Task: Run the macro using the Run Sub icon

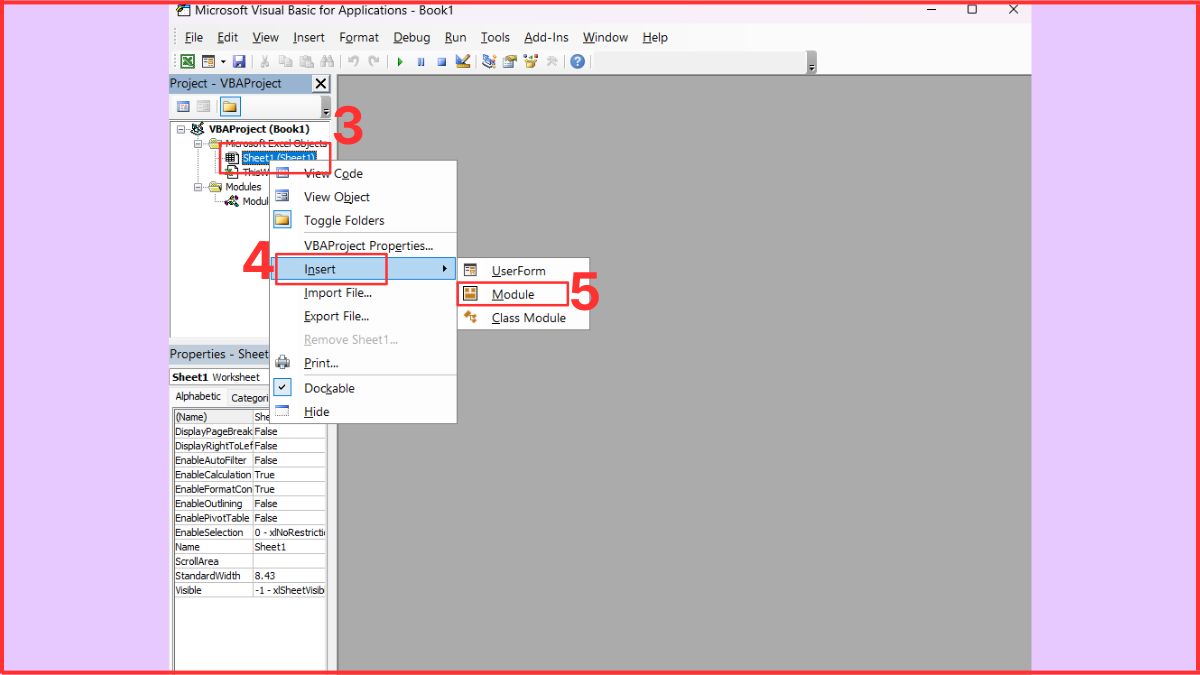Action: [400, 61]
